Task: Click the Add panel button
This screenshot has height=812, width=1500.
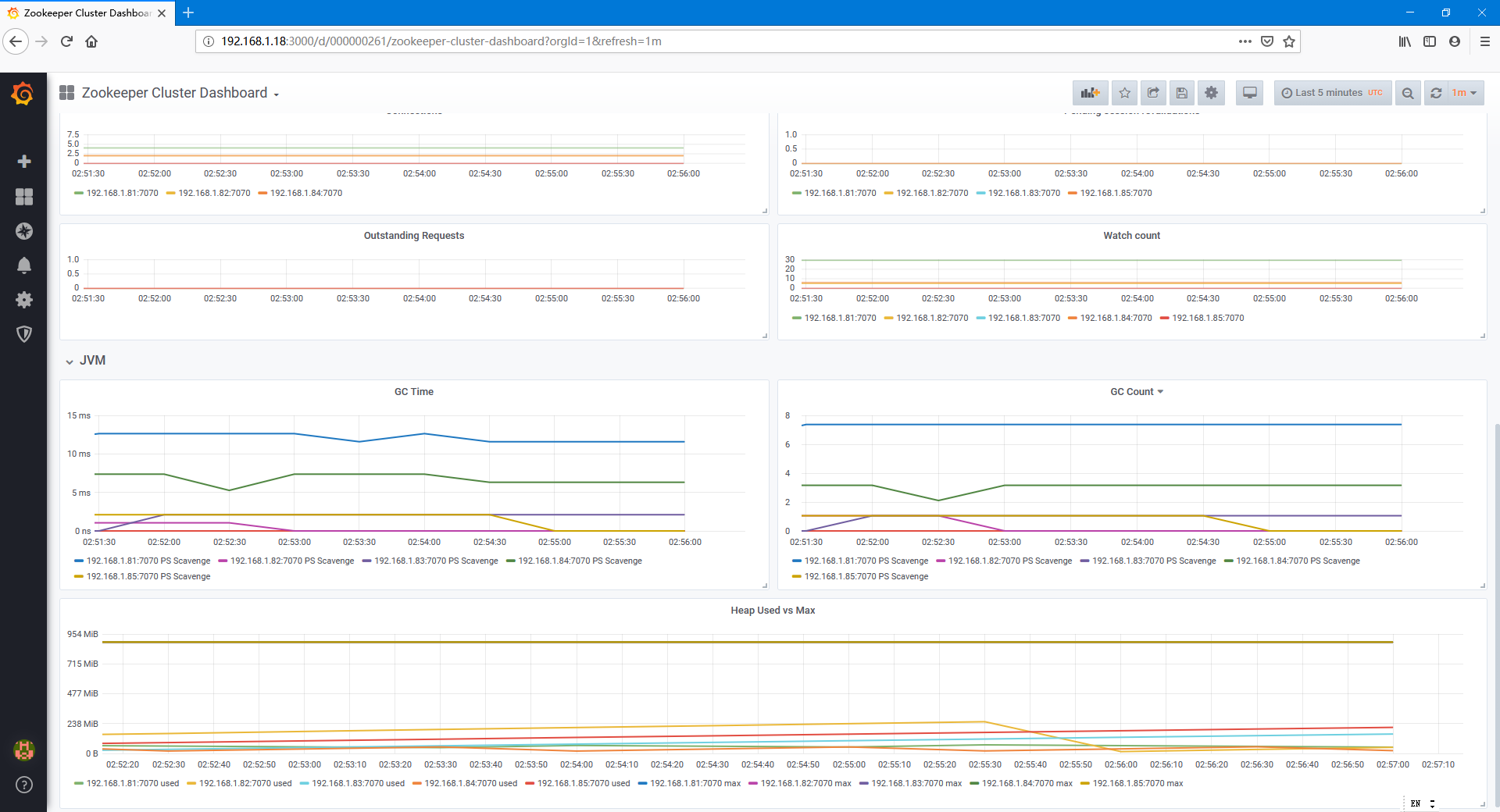Action: click(x=1090, y=93)
